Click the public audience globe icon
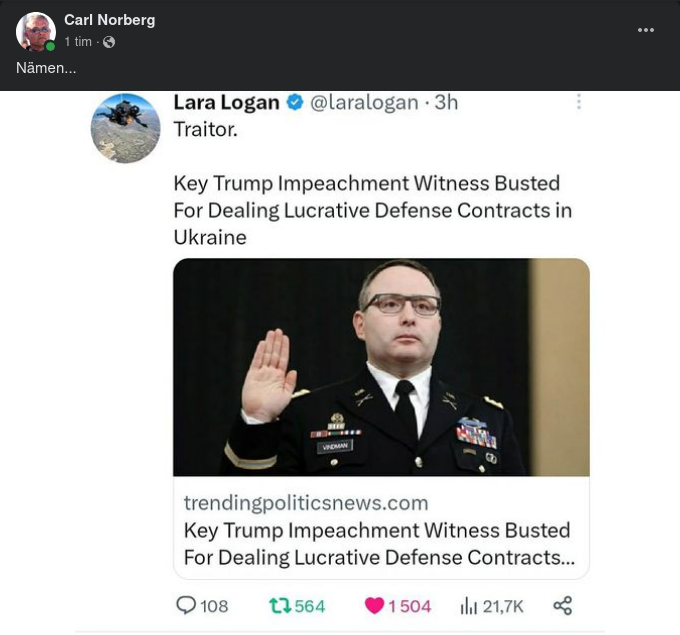The image size is (680, 635). (x=109, y=42)
